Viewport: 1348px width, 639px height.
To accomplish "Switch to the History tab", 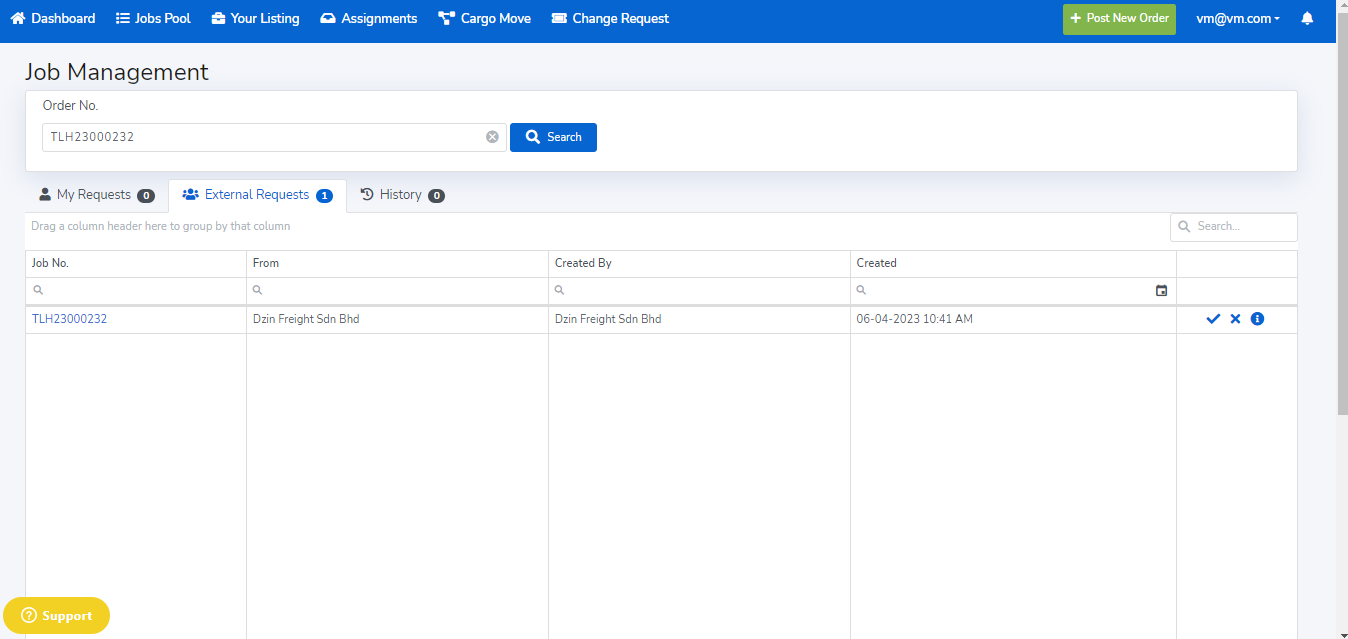I will click(x=402, y=195).
